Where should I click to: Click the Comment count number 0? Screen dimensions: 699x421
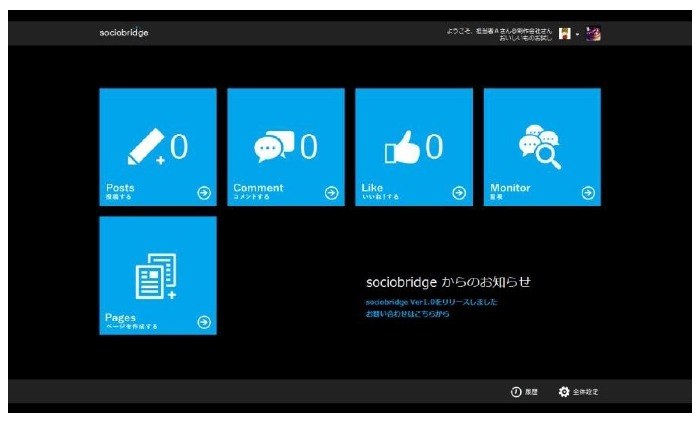coord(308,147)
